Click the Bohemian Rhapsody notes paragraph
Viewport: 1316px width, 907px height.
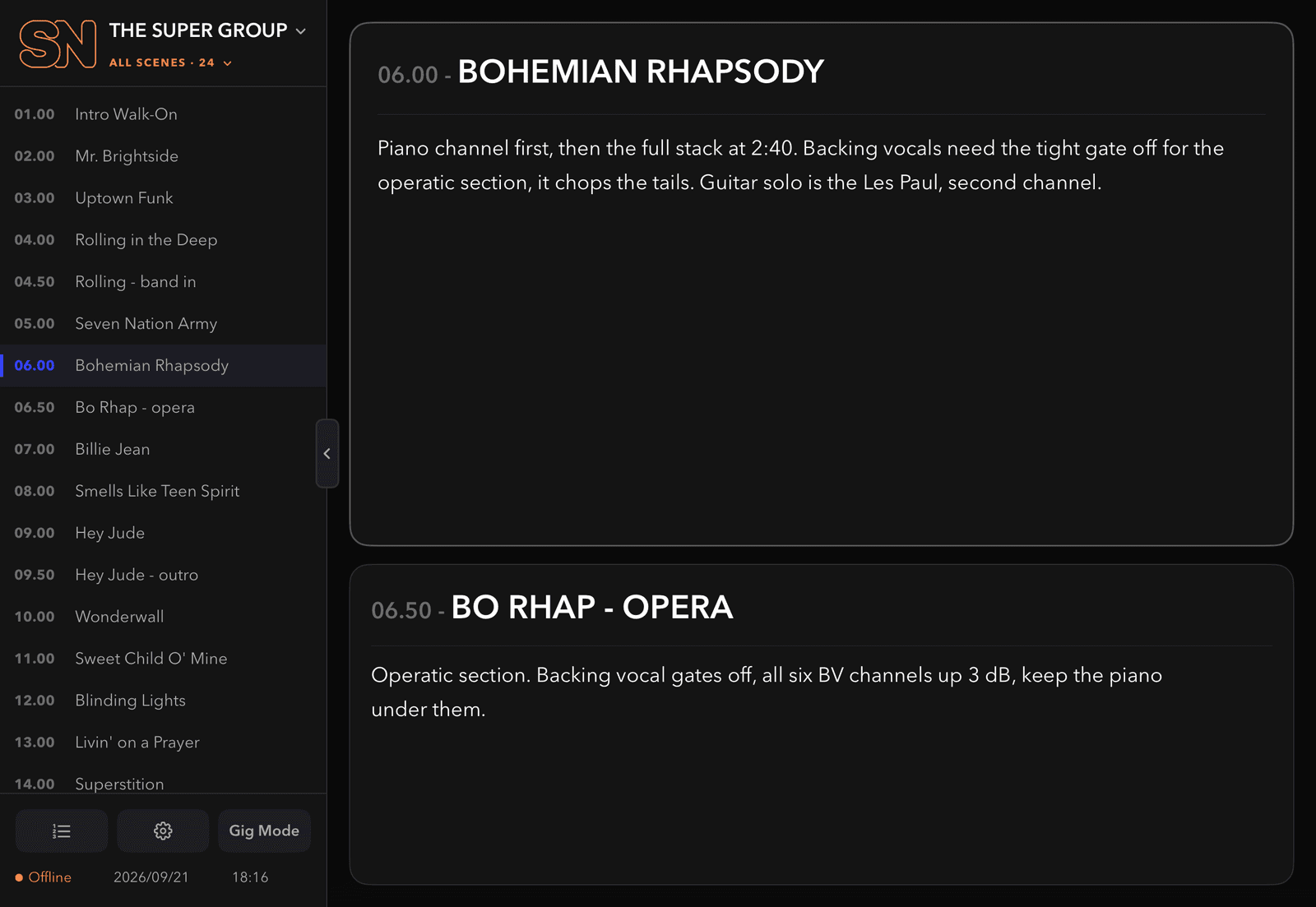tap(801, 165)
